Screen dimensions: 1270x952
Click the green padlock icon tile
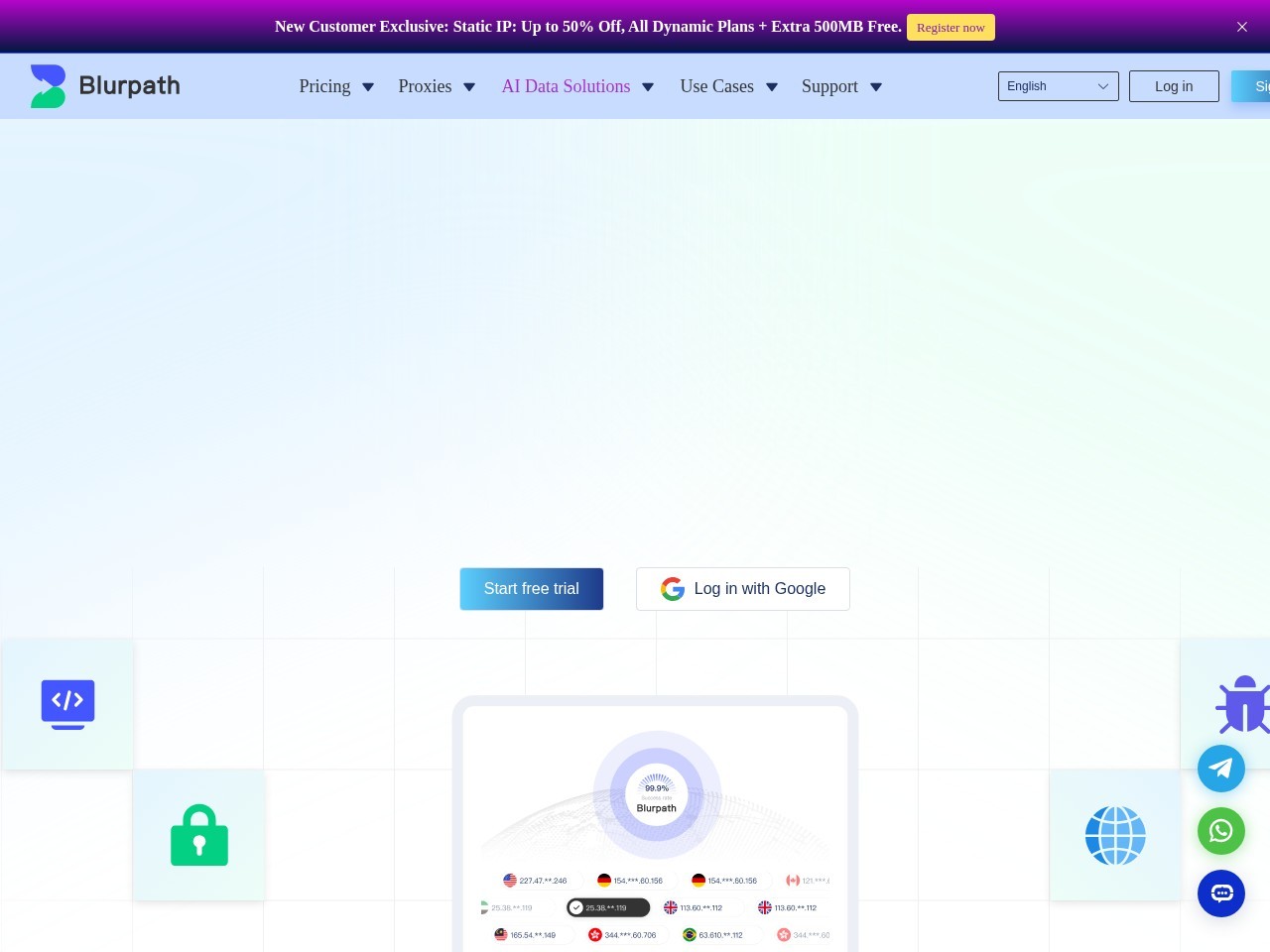point(198,835)
